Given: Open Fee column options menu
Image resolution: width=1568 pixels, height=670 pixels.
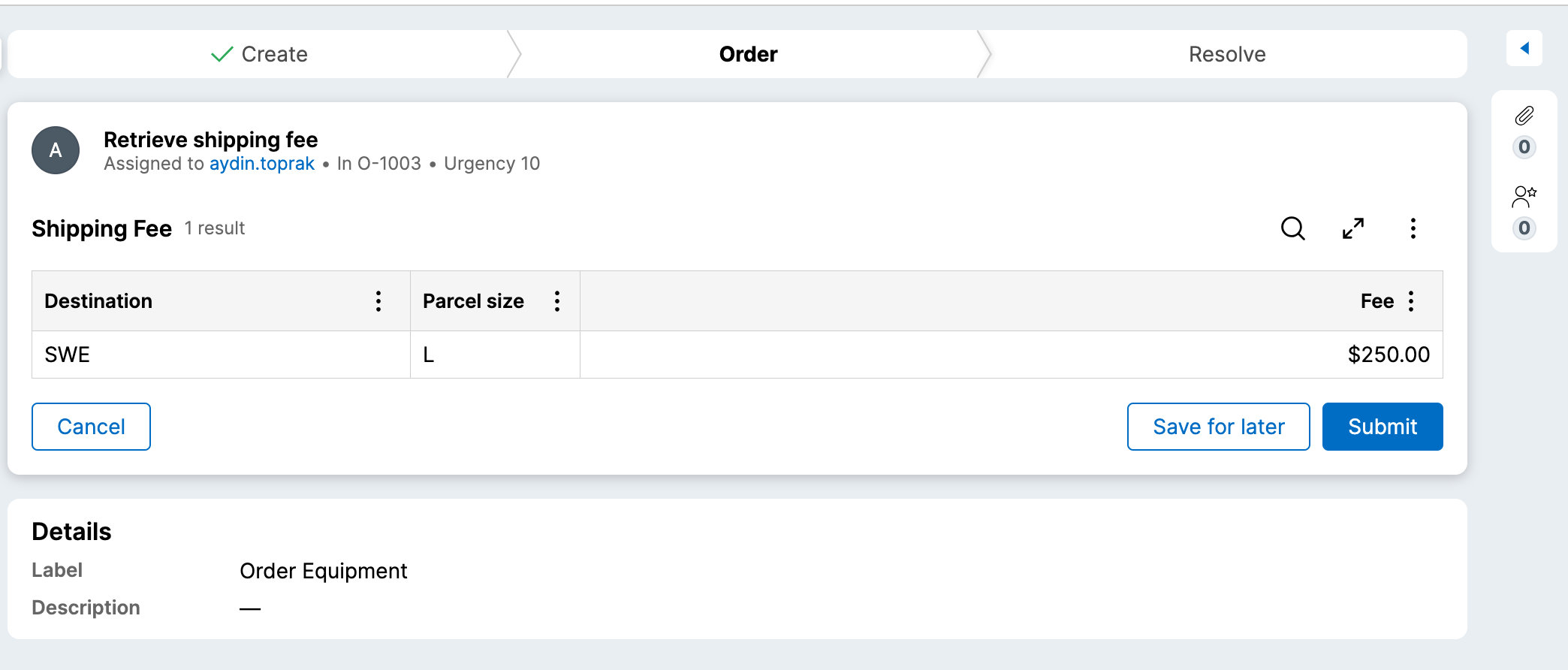Looking at the screenshot, I should (x=1411, y=301).
